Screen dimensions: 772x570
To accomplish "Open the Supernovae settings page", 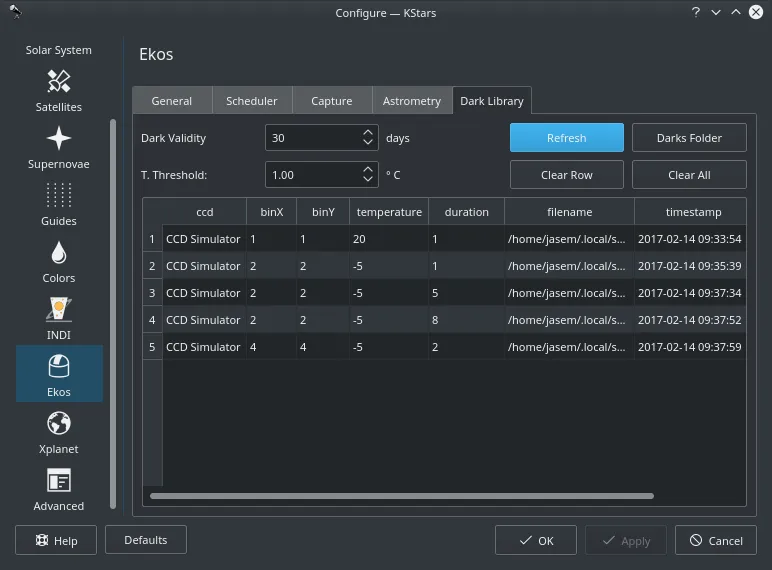I will click(59, 148).
